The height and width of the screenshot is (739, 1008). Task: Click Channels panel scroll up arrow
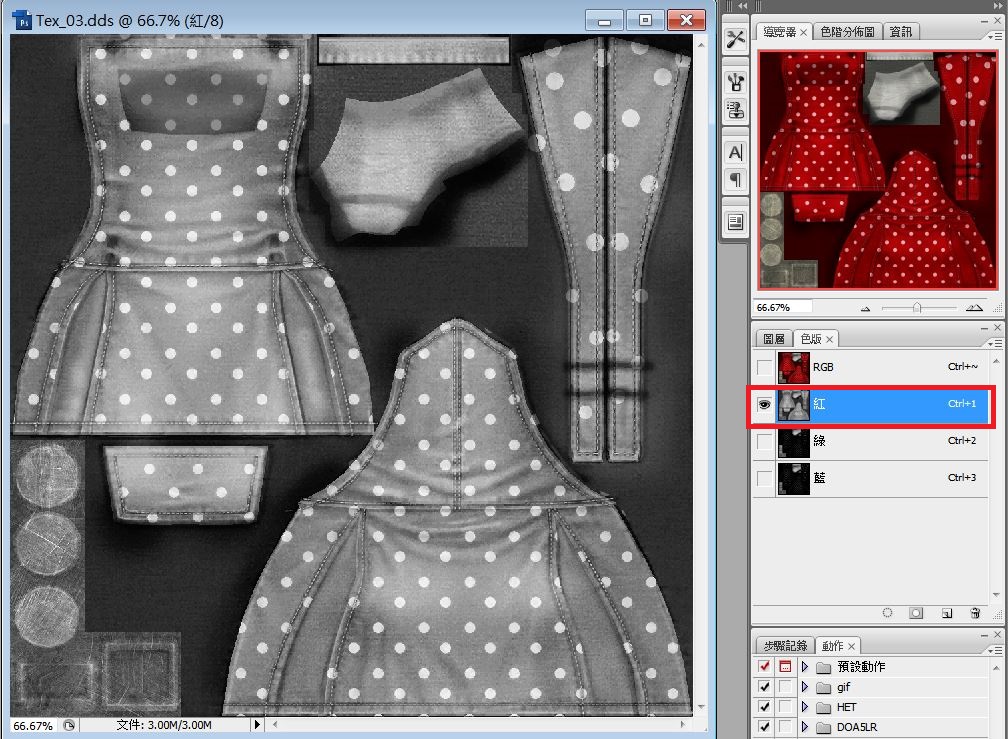[996, 362]
